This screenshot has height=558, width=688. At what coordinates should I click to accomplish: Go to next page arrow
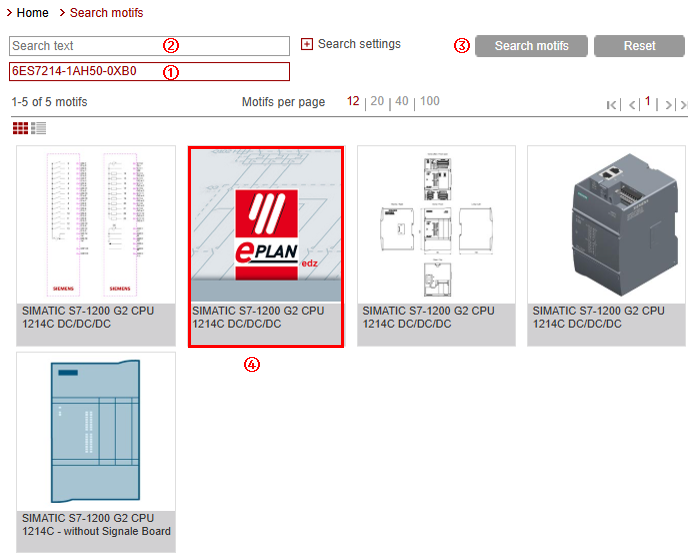pos(667,104)
